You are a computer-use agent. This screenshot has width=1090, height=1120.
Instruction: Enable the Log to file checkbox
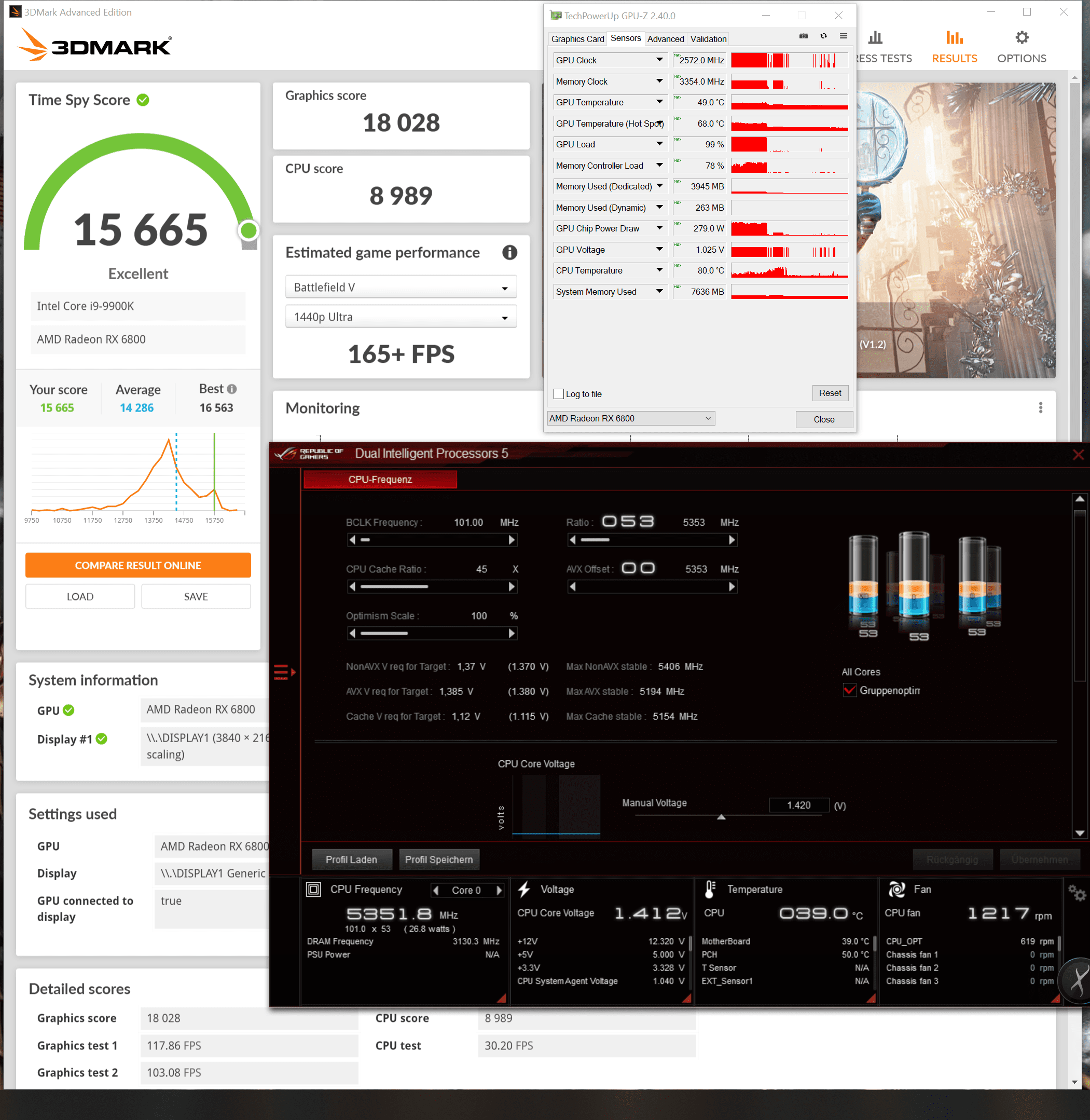(559, 394)
